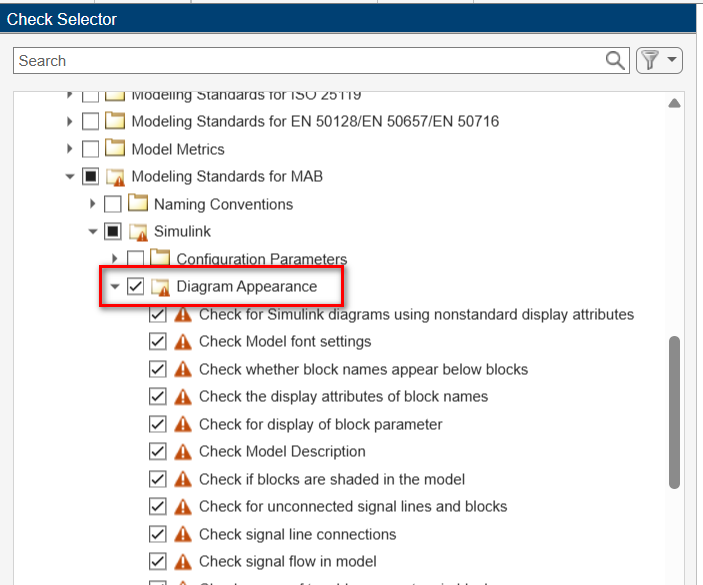Check the Naming Conventions checkbox
703x585 pixels.
point(113,204)
